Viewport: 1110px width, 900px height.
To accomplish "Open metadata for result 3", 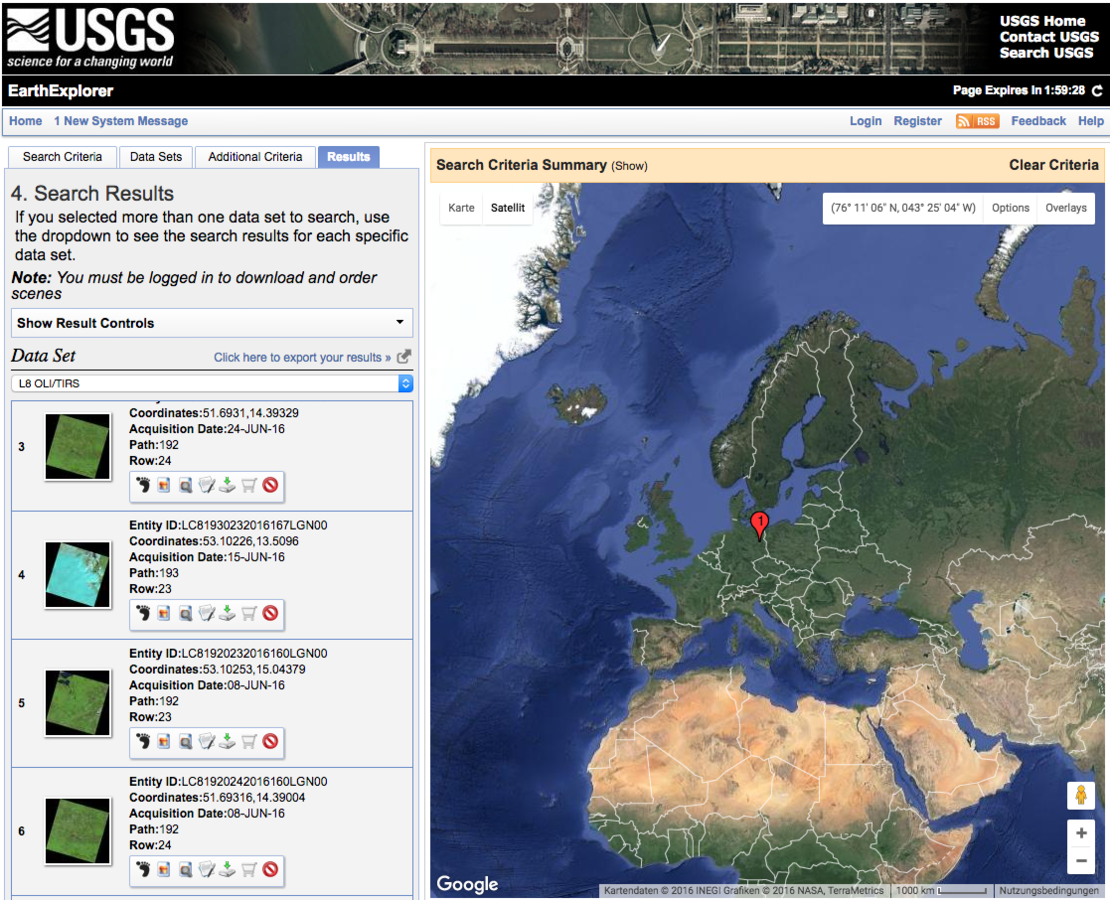I will tap(207, 485).
